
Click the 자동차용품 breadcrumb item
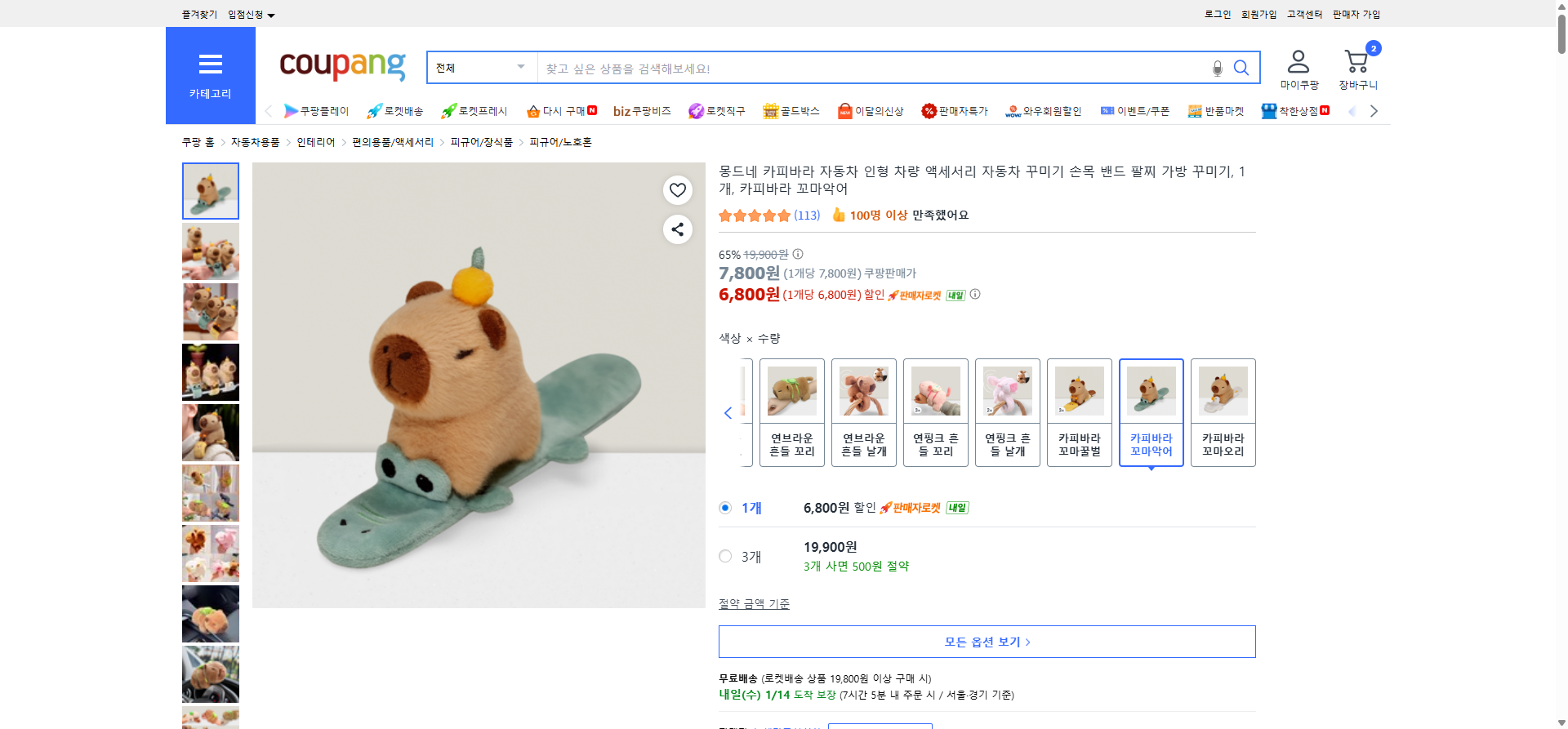tap(254, 141)
